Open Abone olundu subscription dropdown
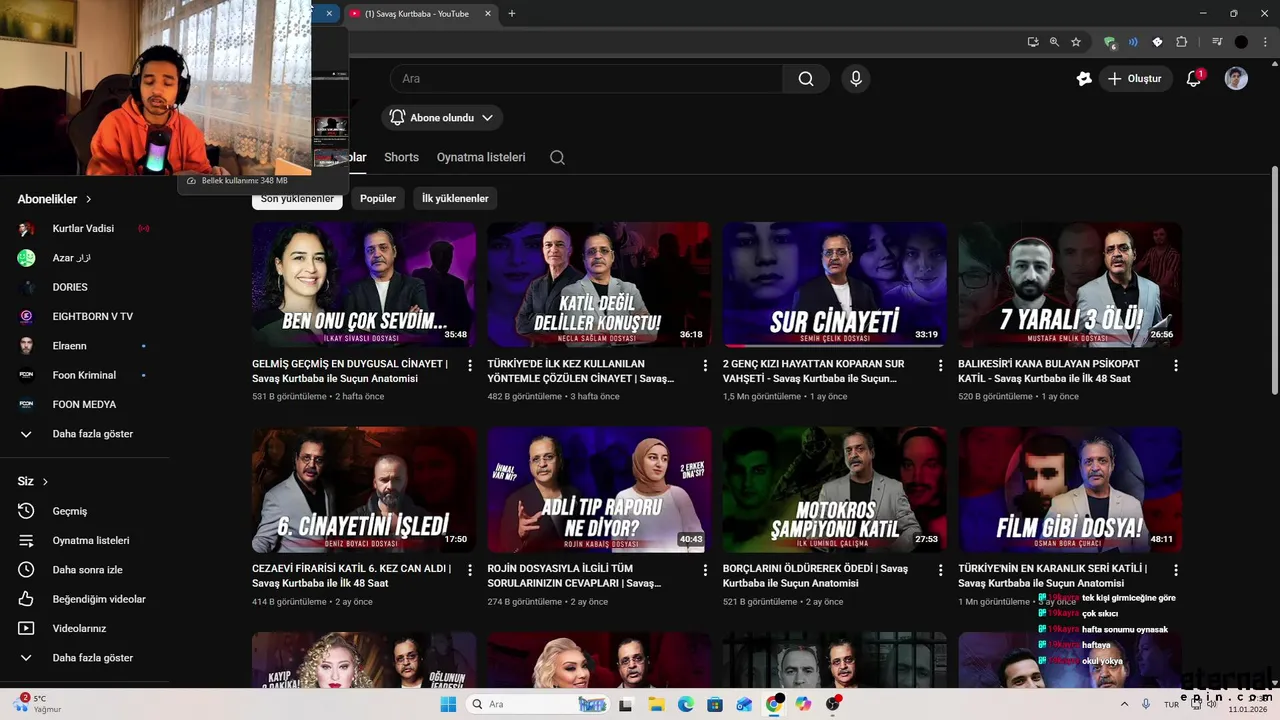The image size is (1280, 720). [442, 117]
